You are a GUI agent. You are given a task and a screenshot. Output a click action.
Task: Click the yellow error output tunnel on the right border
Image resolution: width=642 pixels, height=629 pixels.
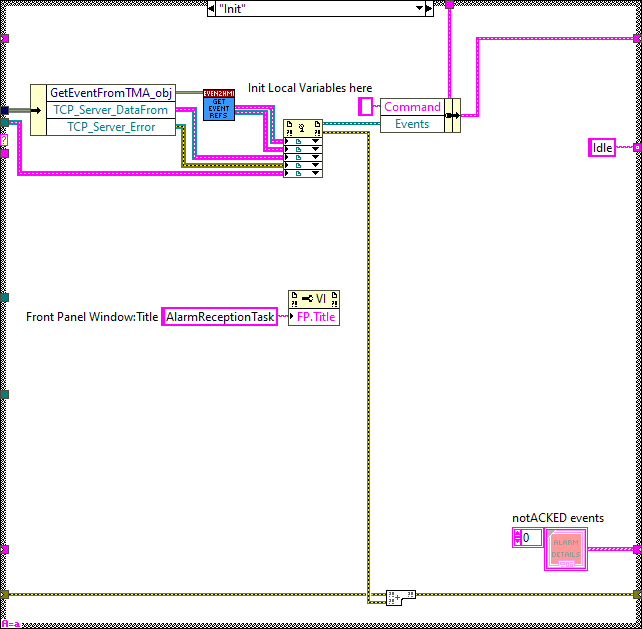click(x=637, y=595)
